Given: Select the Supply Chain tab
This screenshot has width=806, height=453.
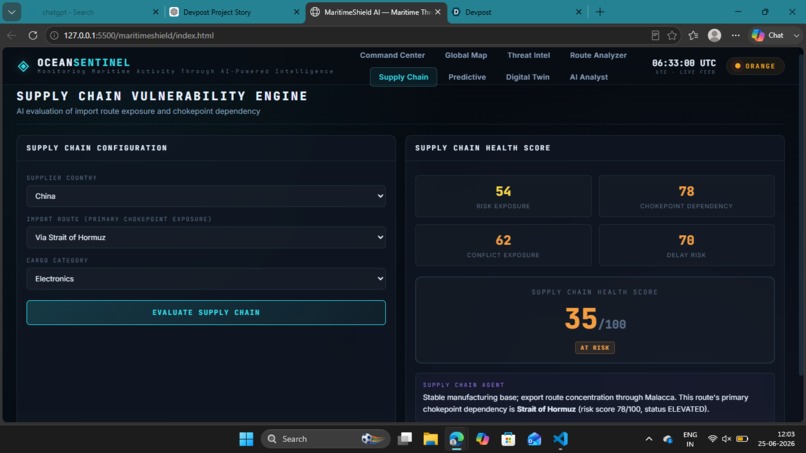Looking at the screenshot, I should 404,77.
